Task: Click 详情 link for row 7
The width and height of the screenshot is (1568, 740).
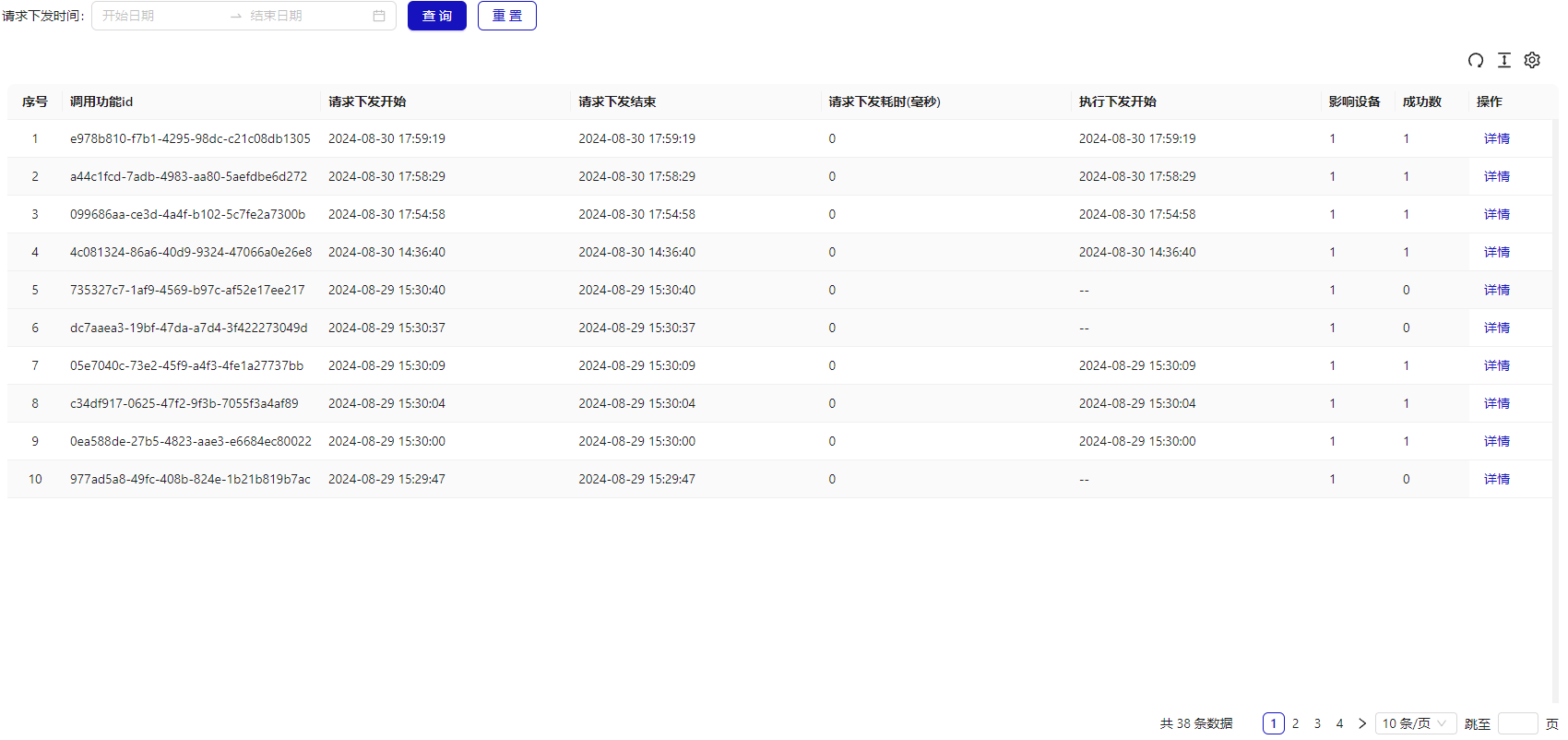Action: [1496, 365]
